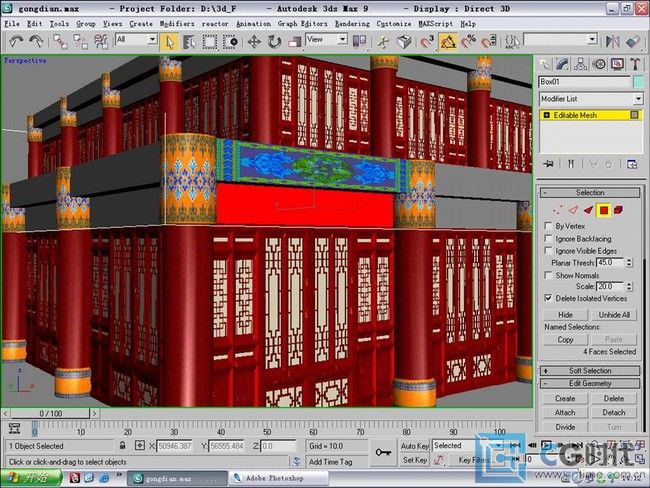Toggle the Window/Crossing selection icon

(230, 42)
